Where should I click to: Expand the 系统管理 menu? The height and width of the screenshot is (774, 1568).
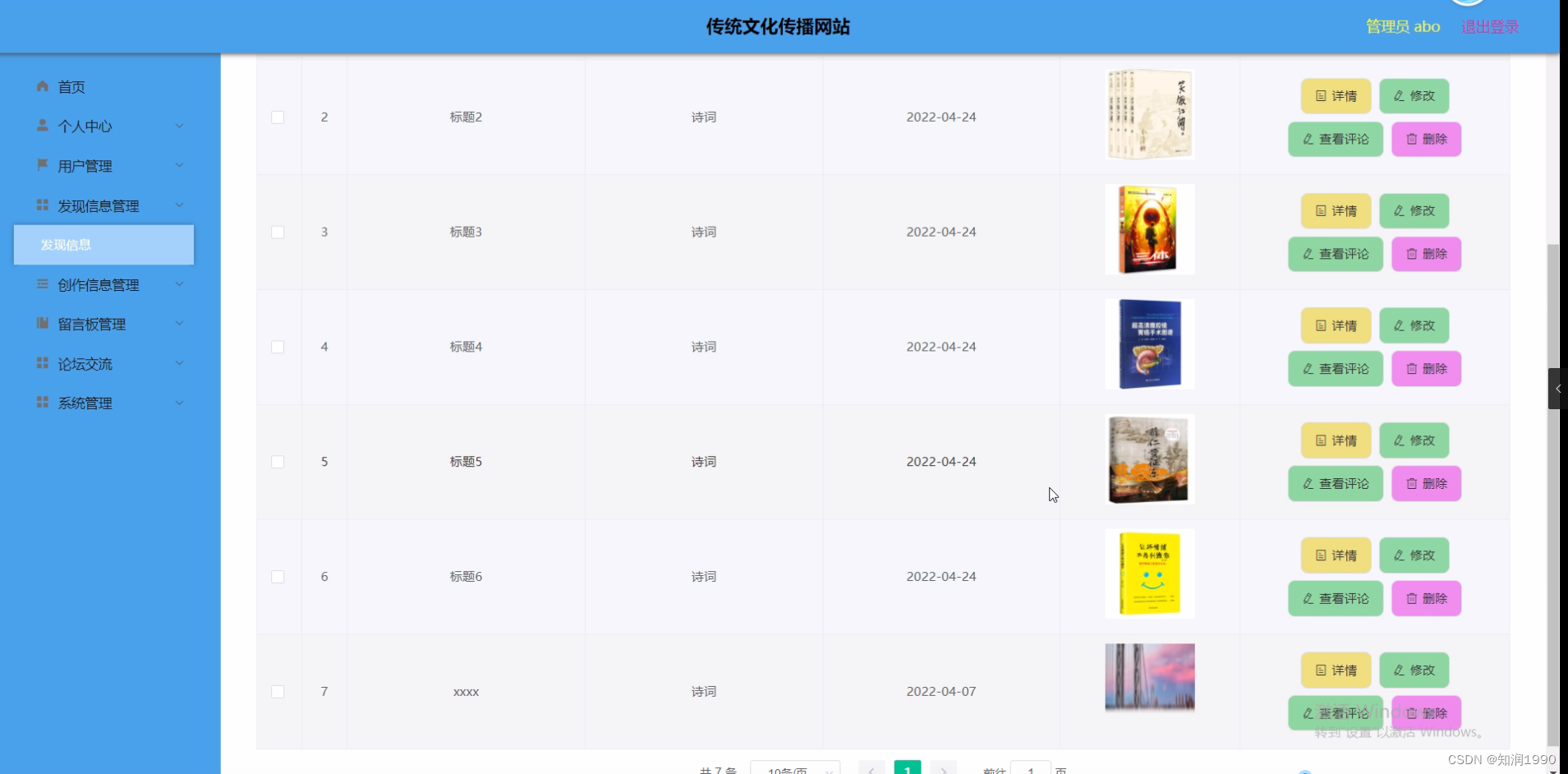(x=86, y=403)
